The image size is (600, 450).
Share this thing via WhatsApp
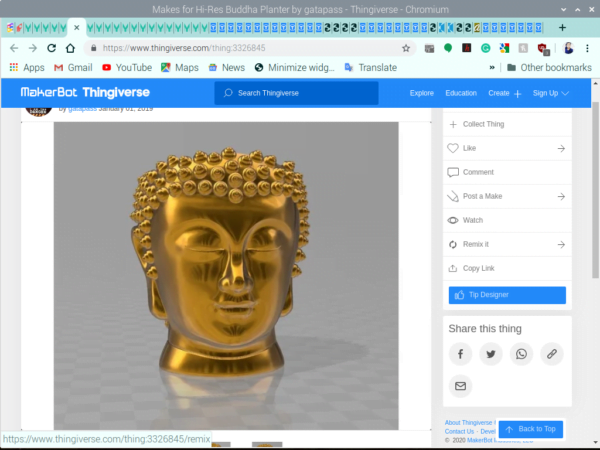(x=521, y=353)
